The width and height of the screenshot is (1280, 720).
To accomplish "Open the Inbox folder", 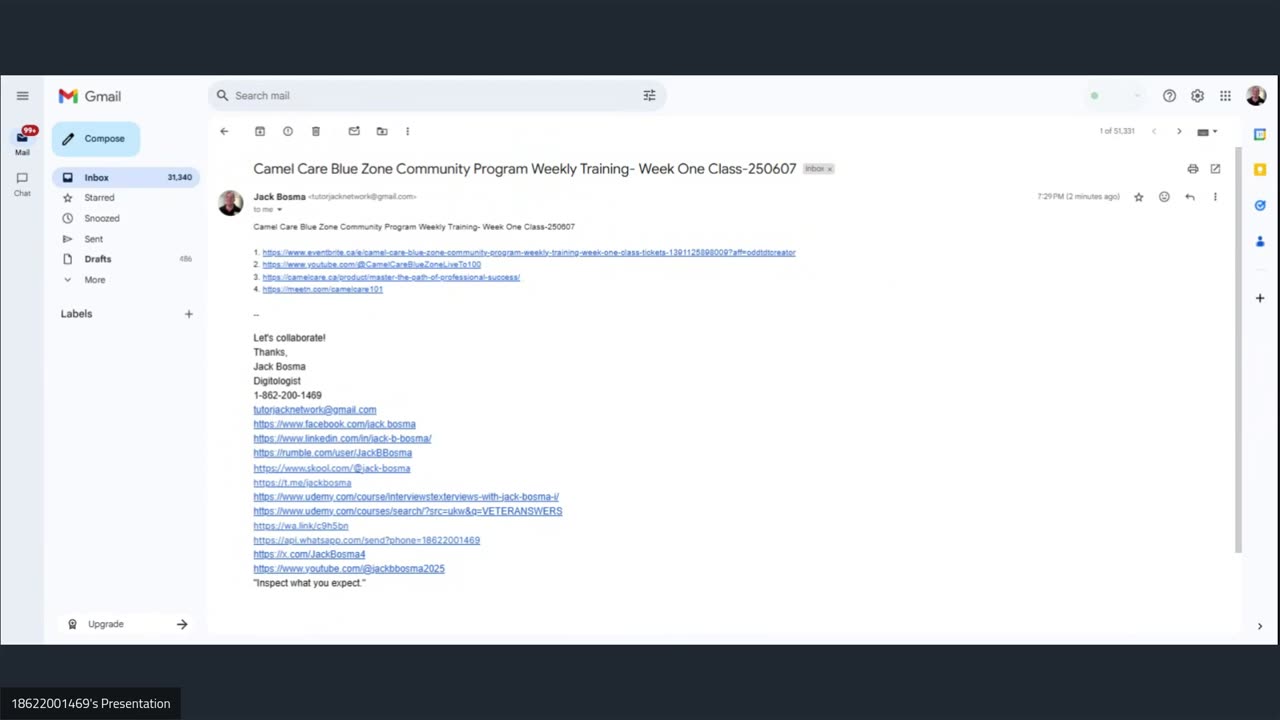I will point(126,177).
